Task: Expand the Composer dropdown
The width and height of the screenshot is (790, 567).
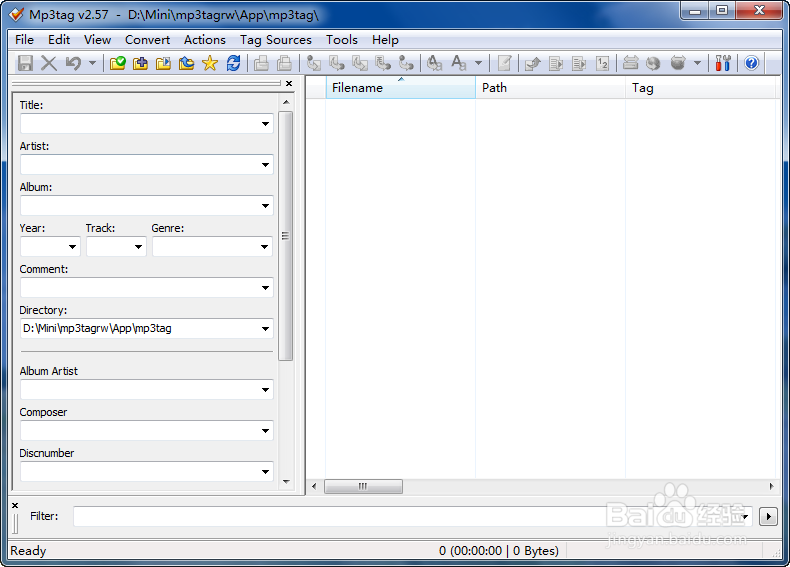Action: (x=265, y=431)
